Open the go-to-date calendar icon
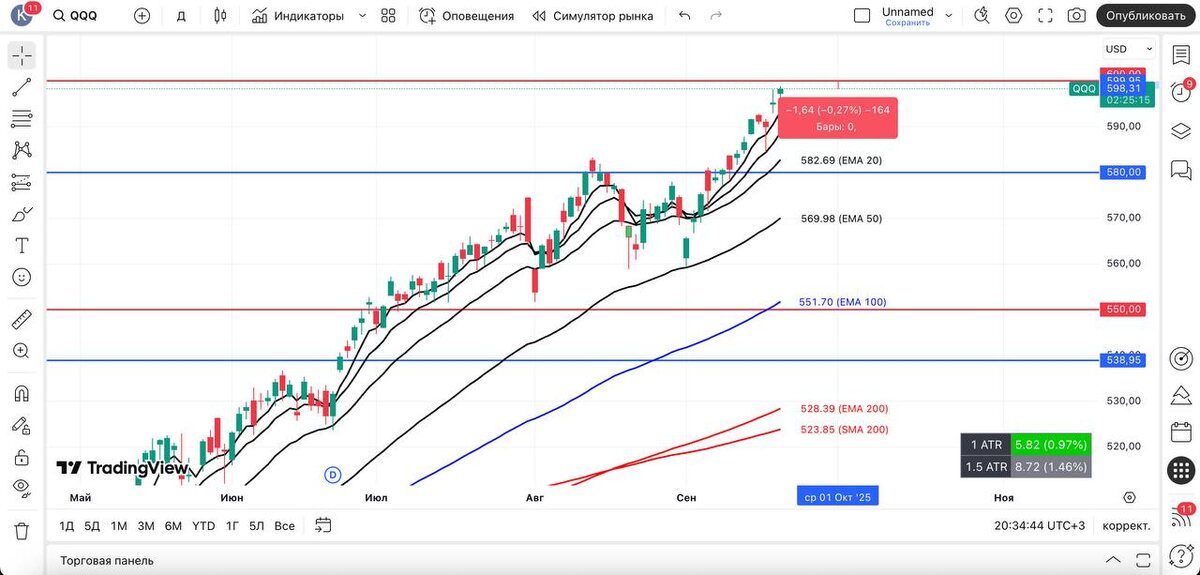The image size is (1200, 575). [x=323, y=525]
